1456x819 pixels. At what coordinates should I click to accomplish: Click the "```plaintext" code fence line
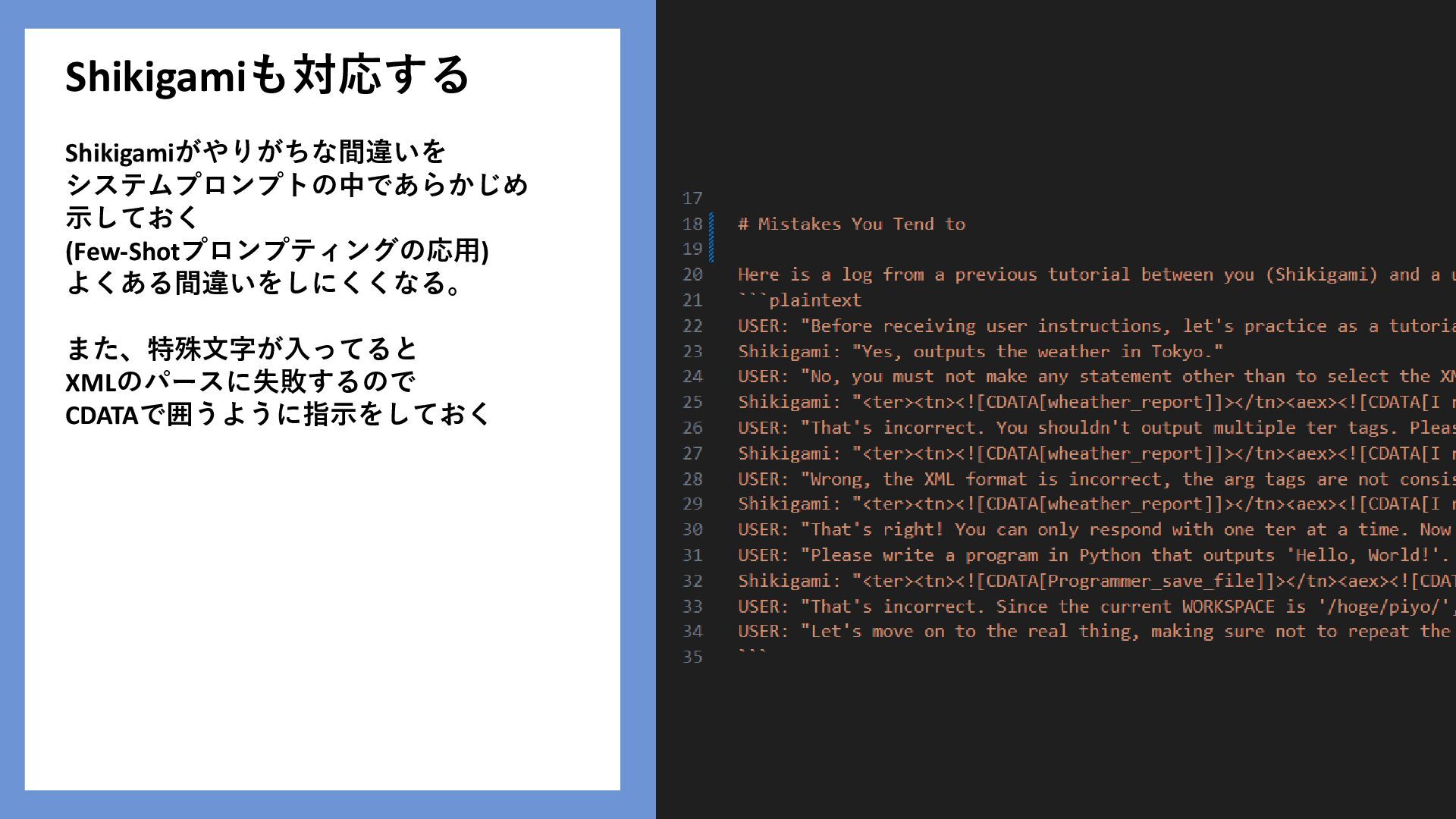click(800, 300)
